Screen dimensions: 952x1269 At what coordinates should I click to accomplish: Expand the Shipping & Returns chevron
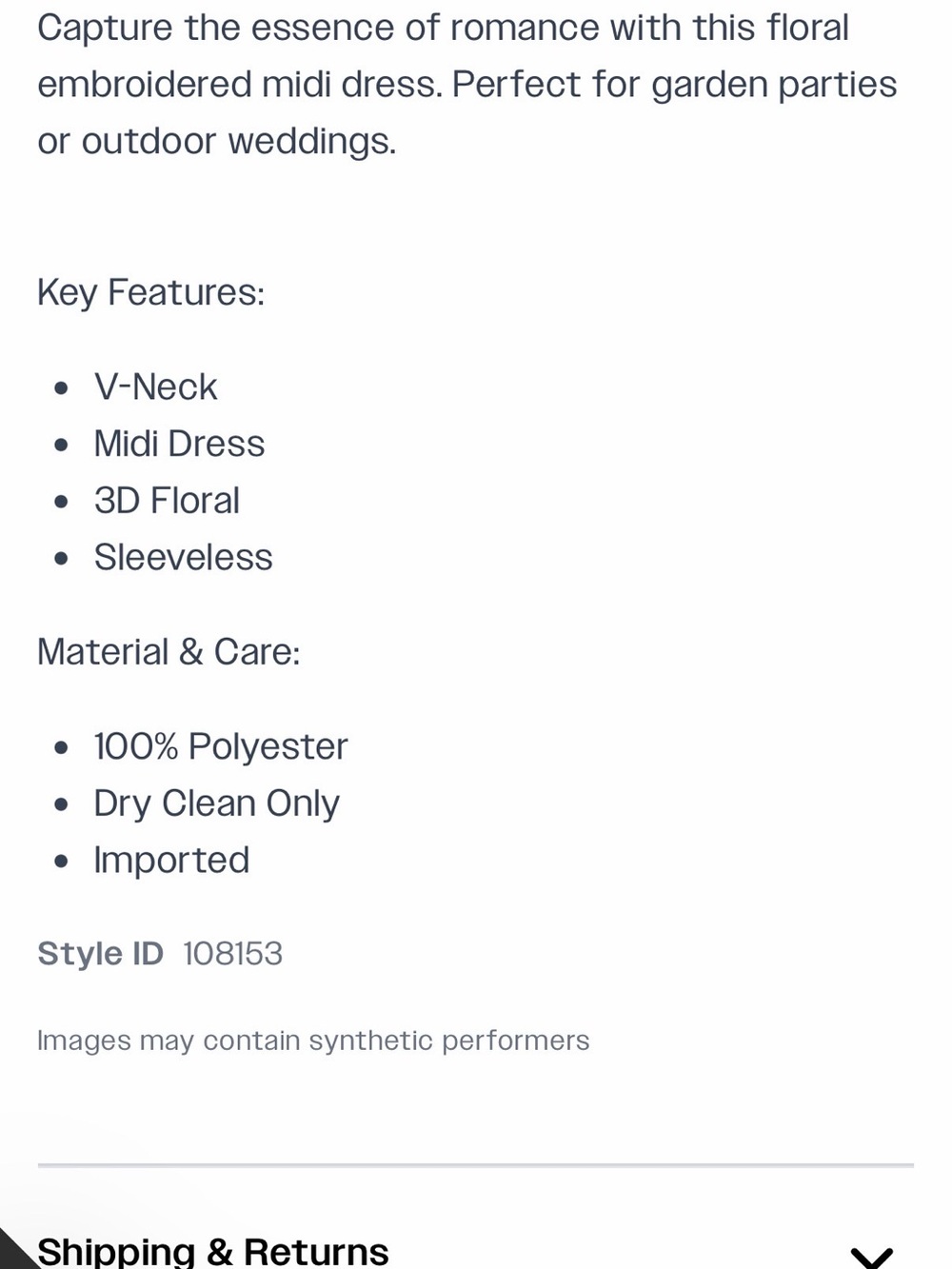click(x=871, y=1256)
